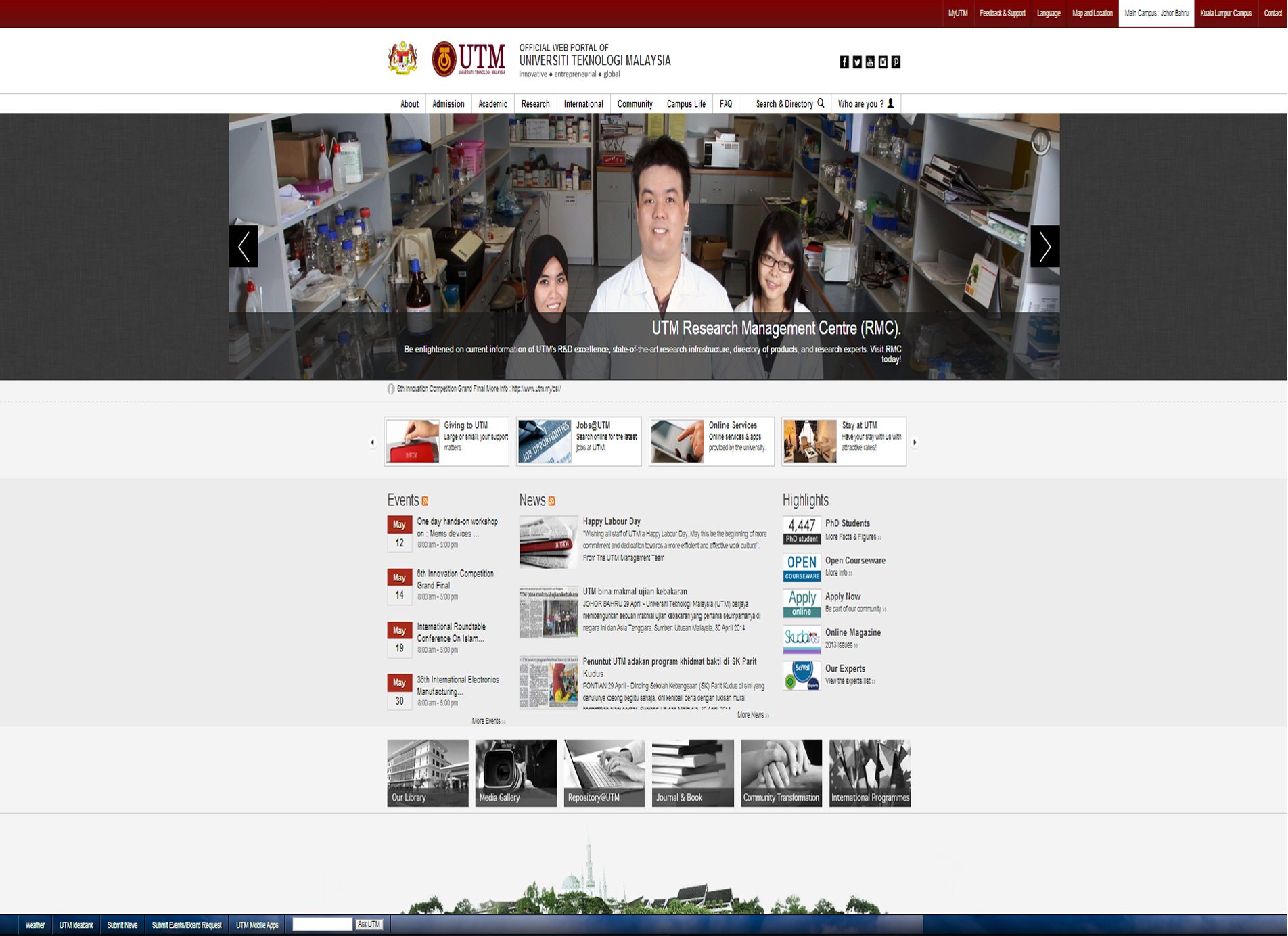
Task: Open the Campus Life menu
Action: (686, 104)
